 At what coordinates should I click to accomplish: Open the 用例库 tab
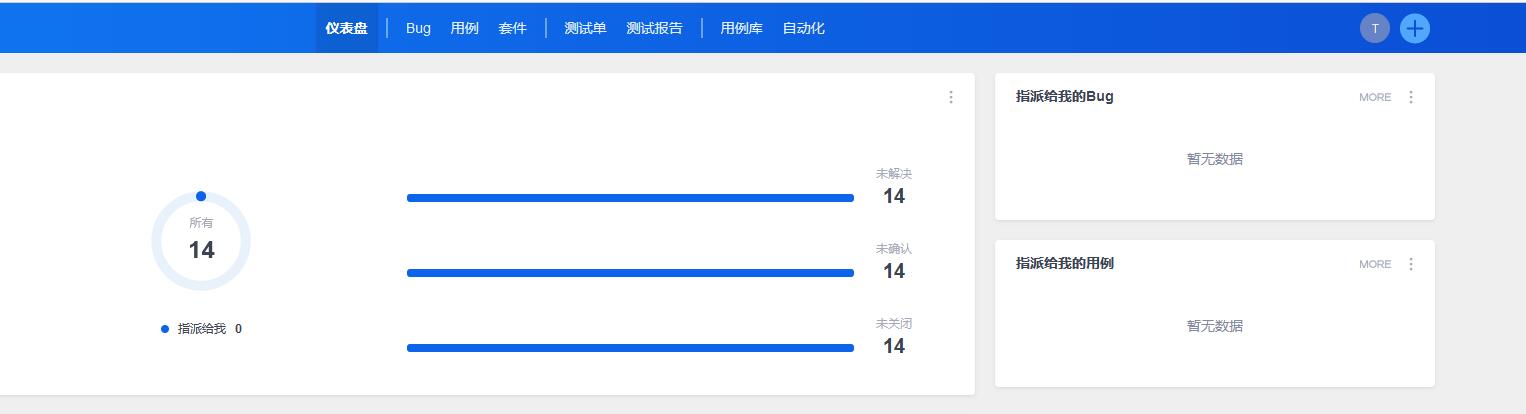pos(741,28)
